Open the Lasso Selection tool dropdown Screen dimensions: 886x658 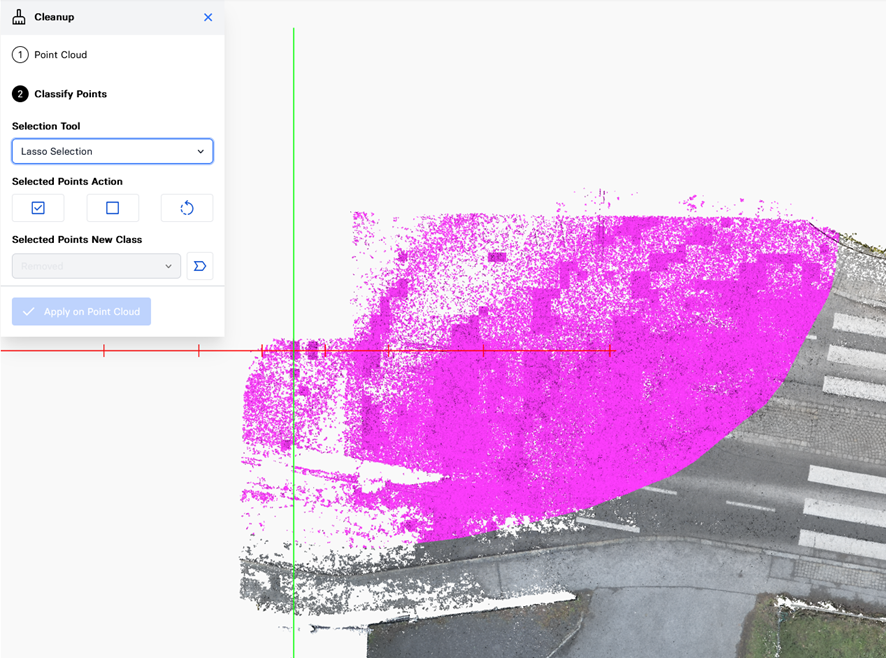click(112, 151)
